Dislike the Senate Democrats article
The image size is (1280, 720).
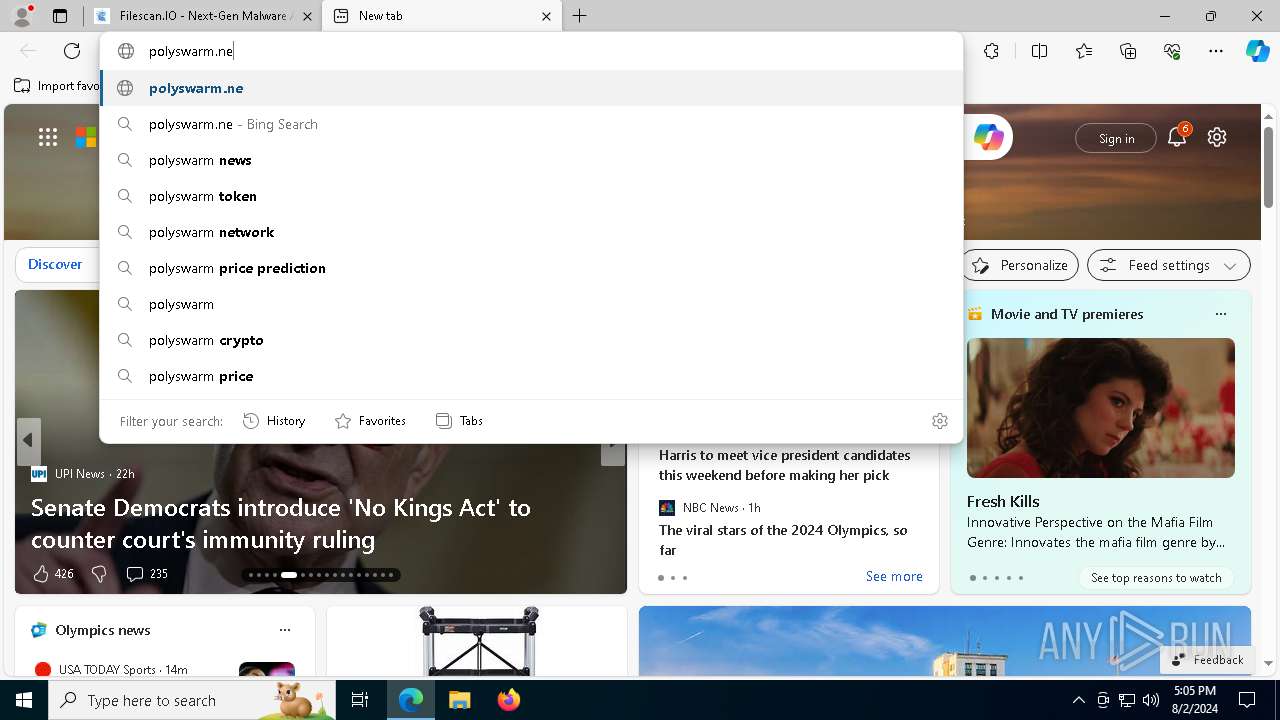(99, 574)
